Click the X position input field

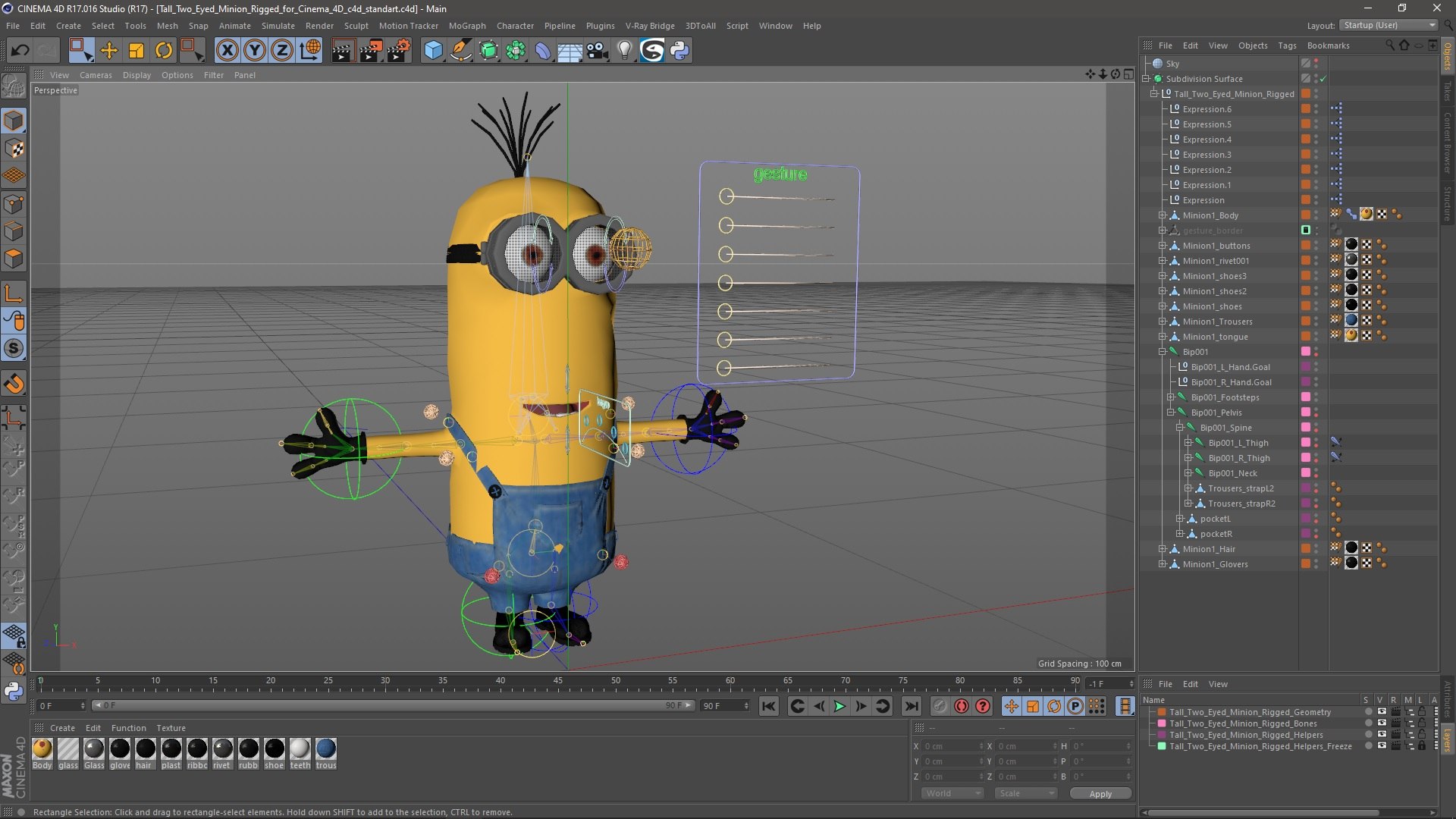coord(952,746)
